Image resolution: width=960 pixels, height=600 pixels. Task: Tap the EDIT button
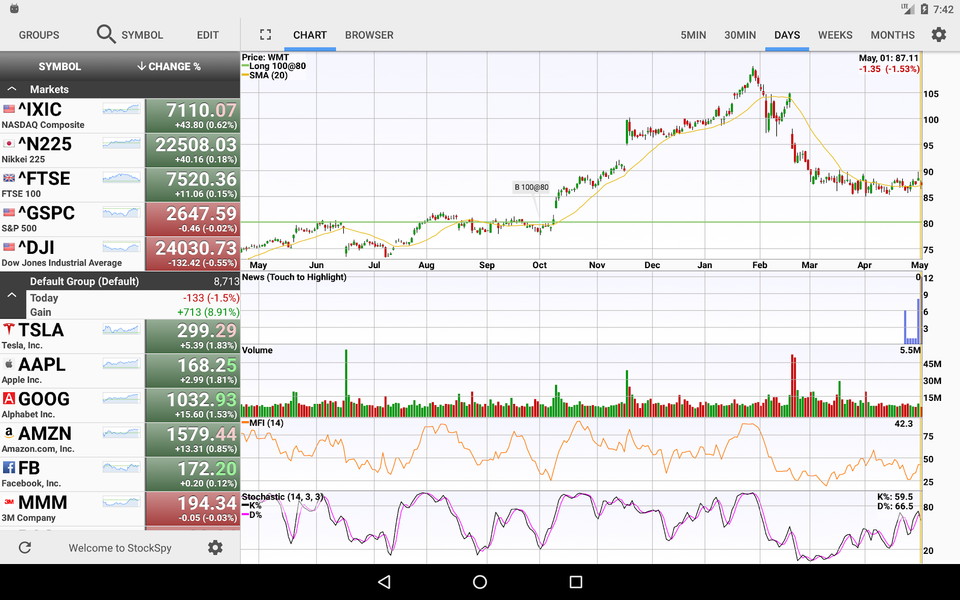[207, 34]
